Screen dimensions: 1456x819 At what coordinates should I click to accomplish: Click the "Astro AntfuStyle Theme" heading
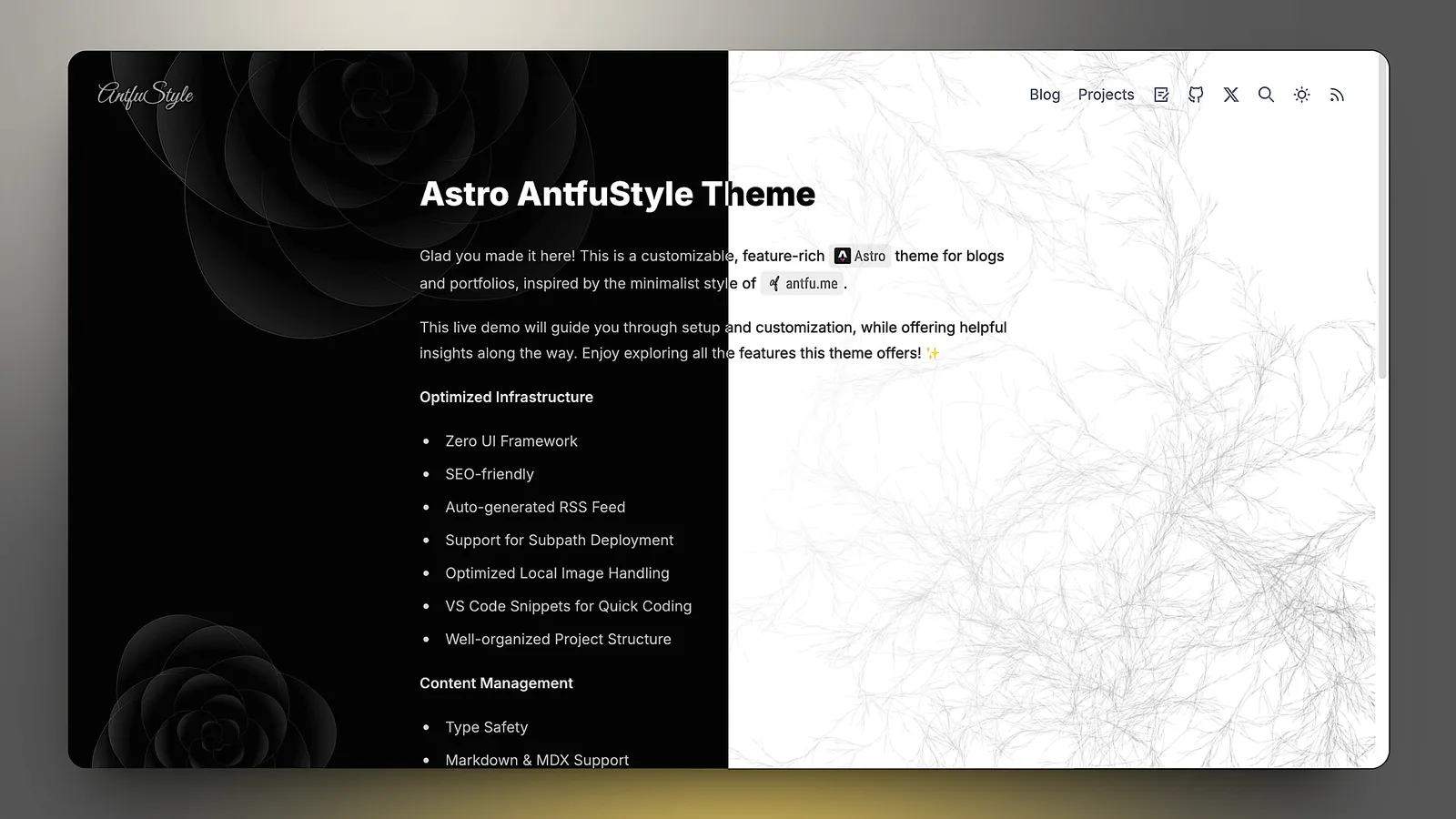(x=617, y=194)
